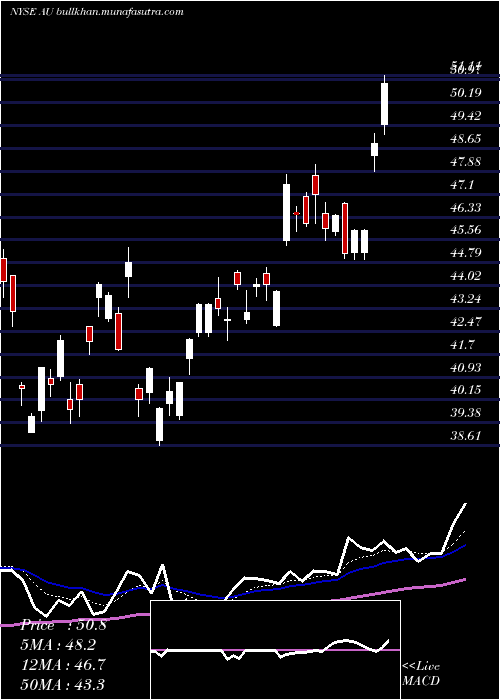
Task: Click the 12MA : 46.7 value
Action: point(63,664)
